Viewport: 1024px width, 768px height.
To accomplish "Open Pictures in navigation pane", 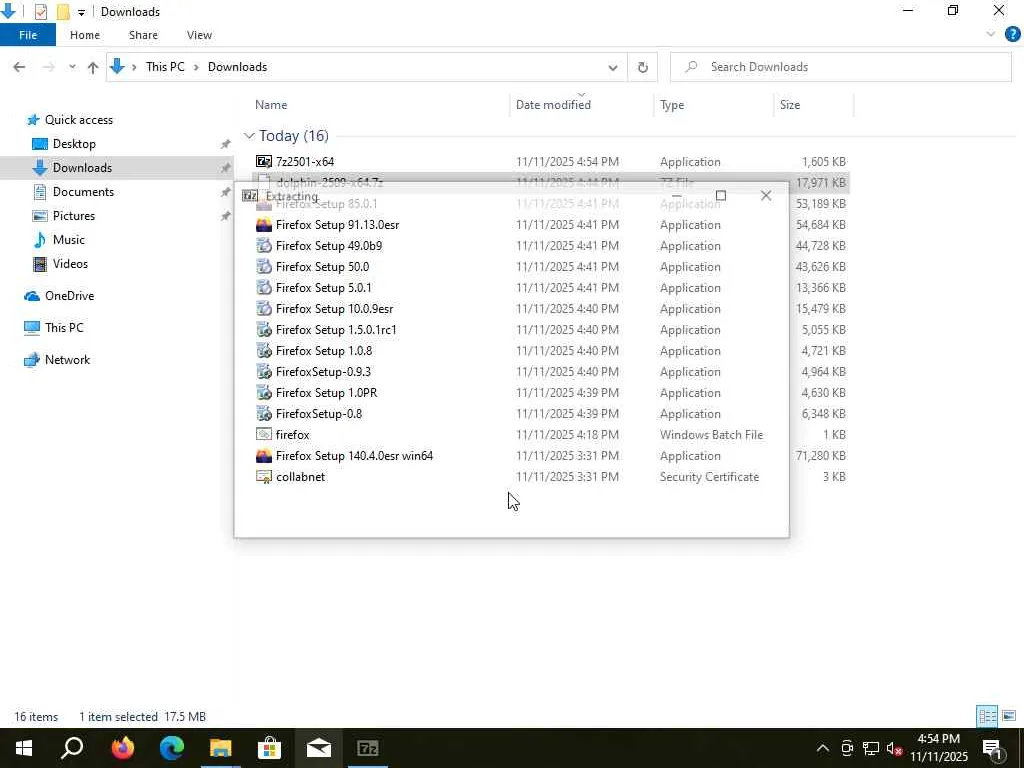I will click(73, 216).
